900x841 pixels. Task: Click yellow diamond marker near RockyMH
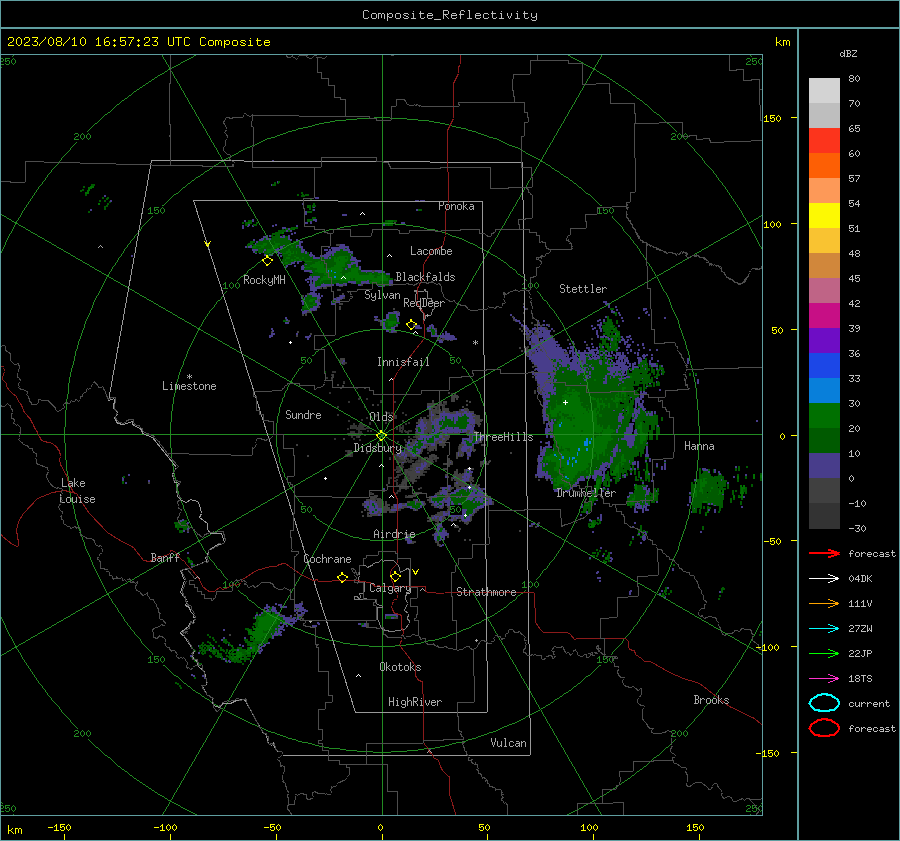coord(267,261)
